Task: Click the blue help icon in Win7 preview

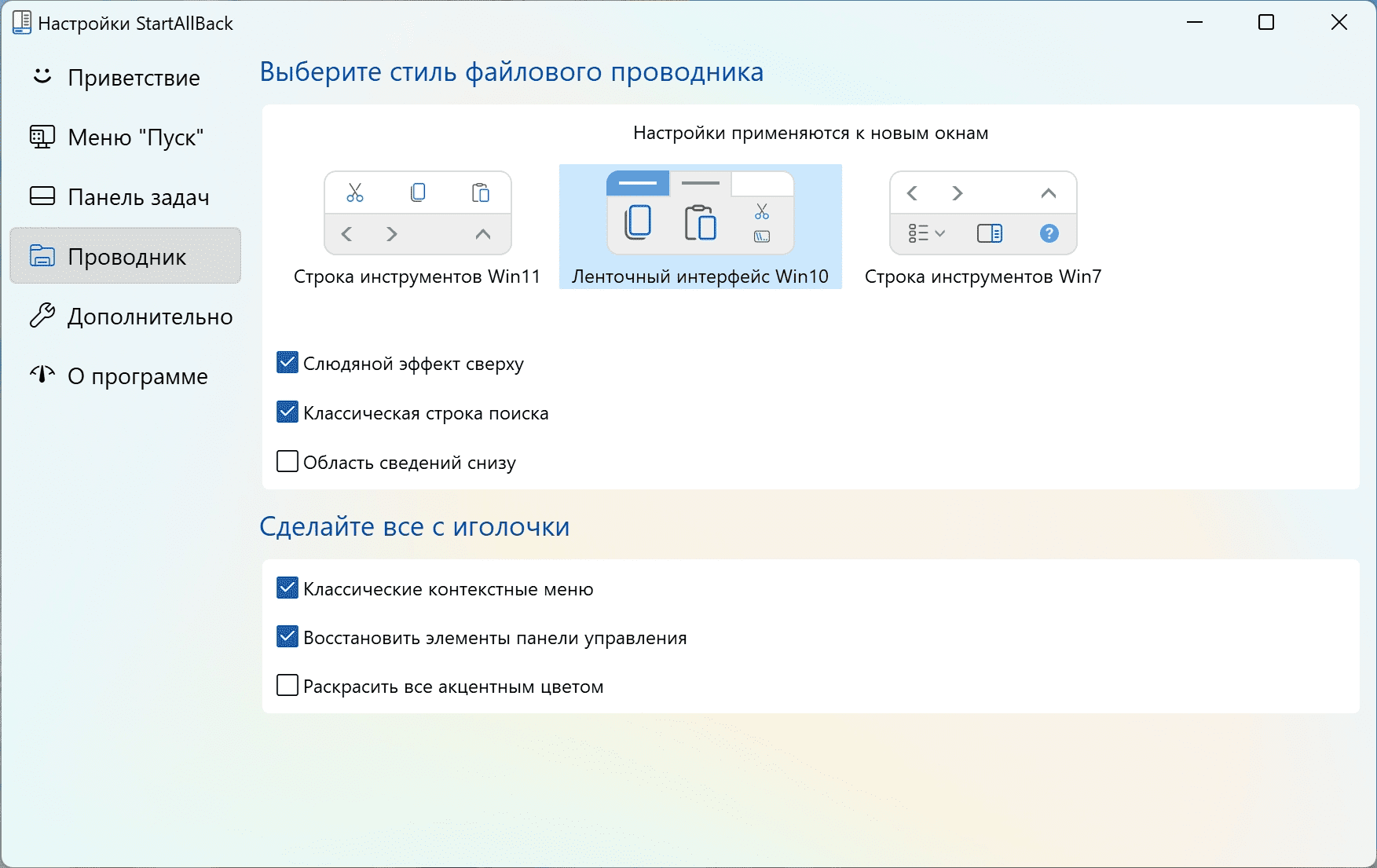Action: pos(1049,233)
